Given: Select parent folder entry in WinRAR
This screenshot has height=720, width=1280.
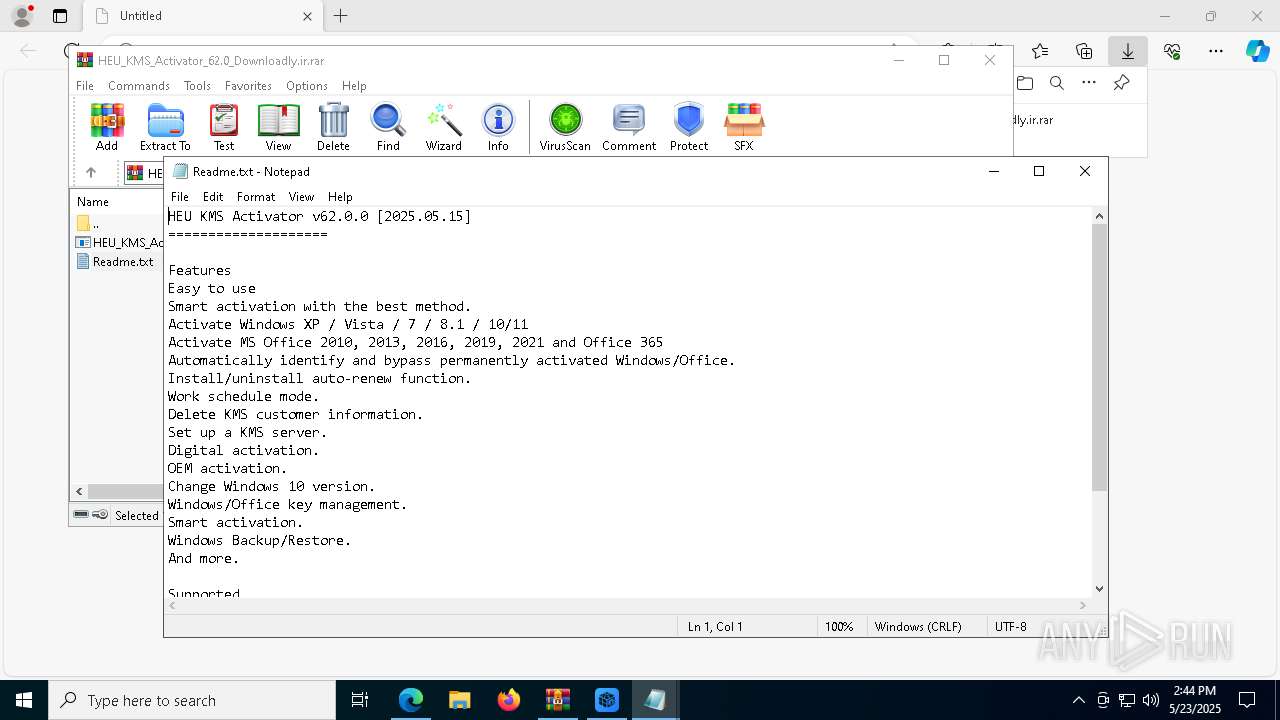Looking at the screenshot, I should tap(88, 223).
